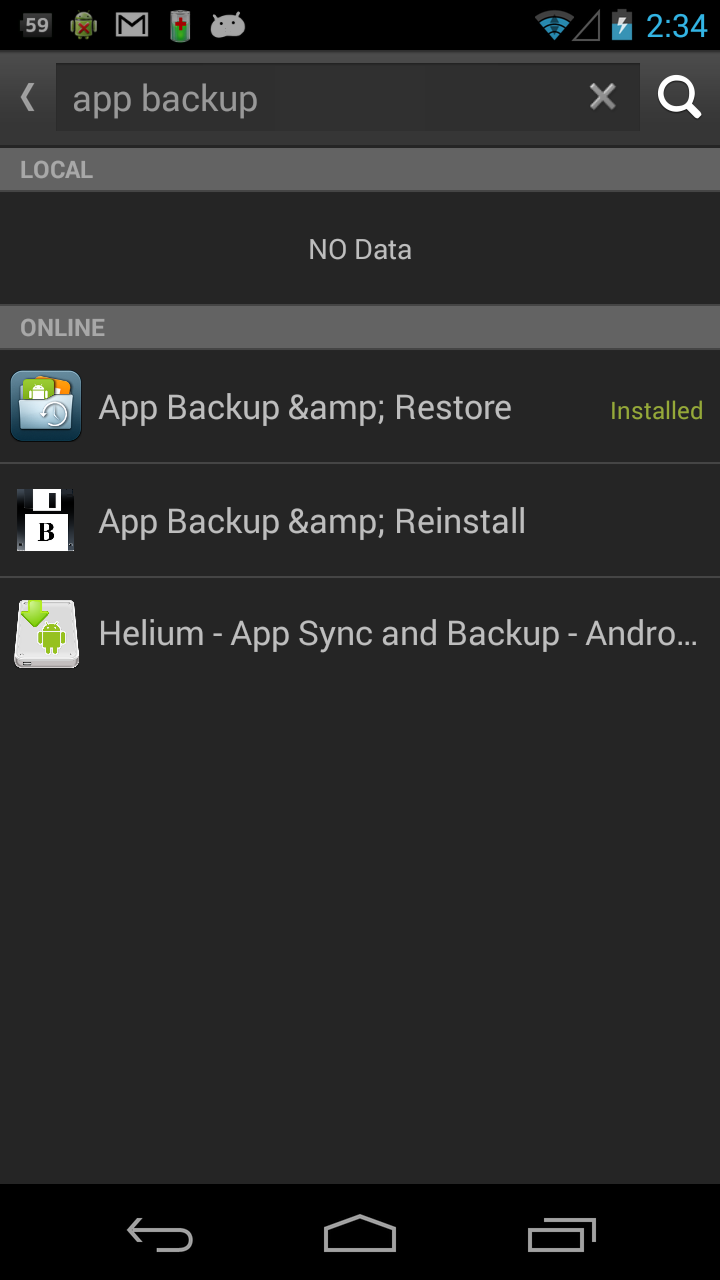
Task: Select the LOCAL section header
Action: 55,169
